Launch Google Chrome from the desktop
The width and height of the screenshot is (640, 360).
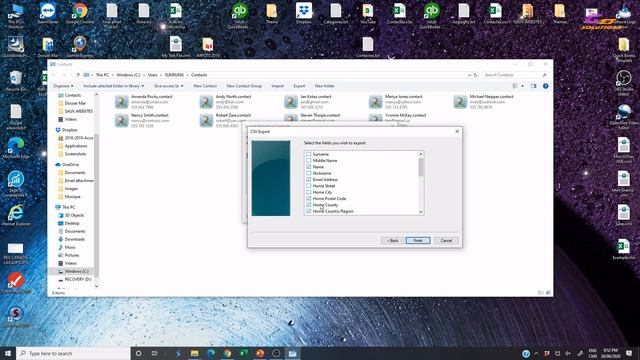click(x=80, y=13)
